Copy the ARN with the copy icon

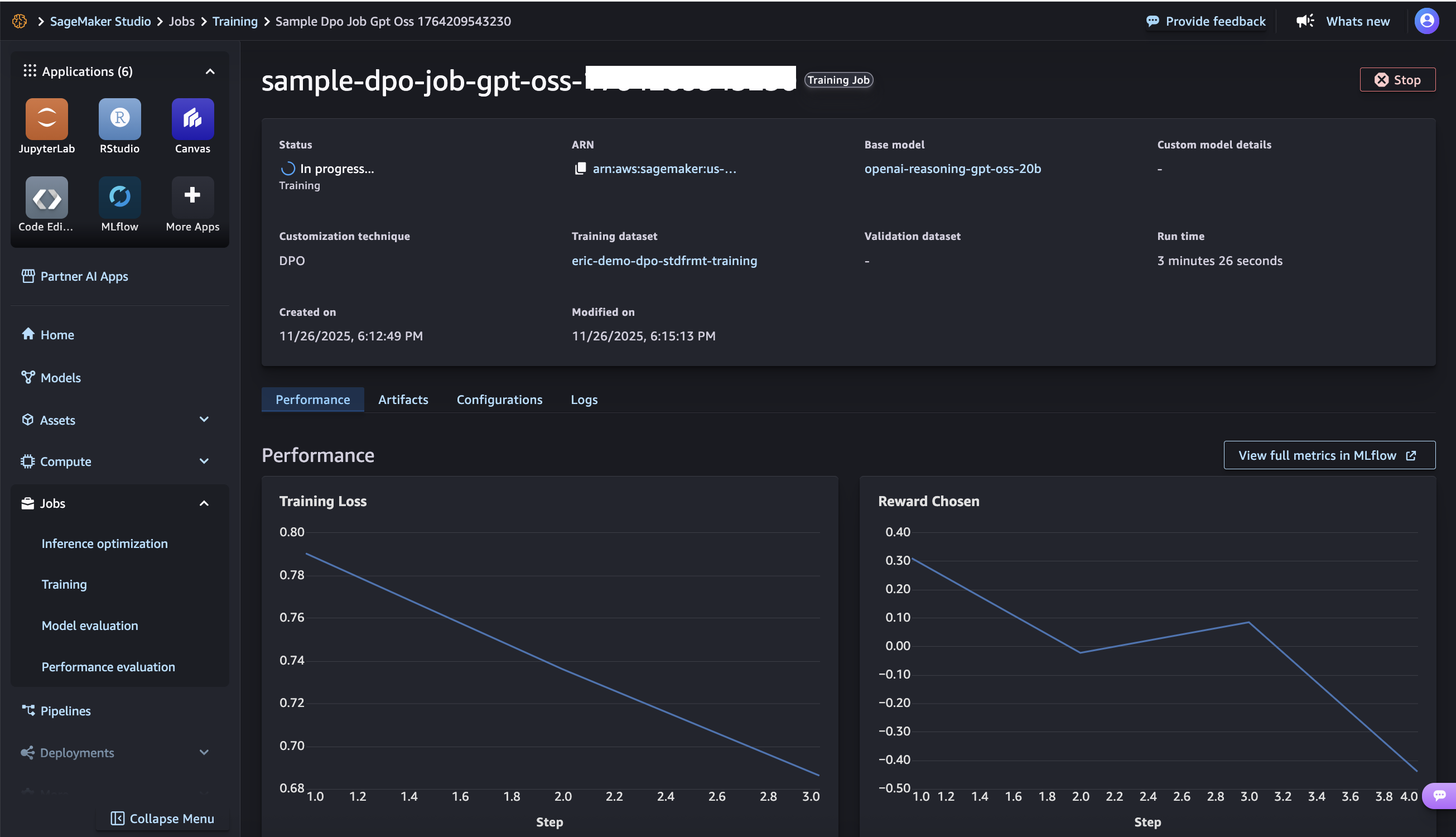click(x=580, y=169)
